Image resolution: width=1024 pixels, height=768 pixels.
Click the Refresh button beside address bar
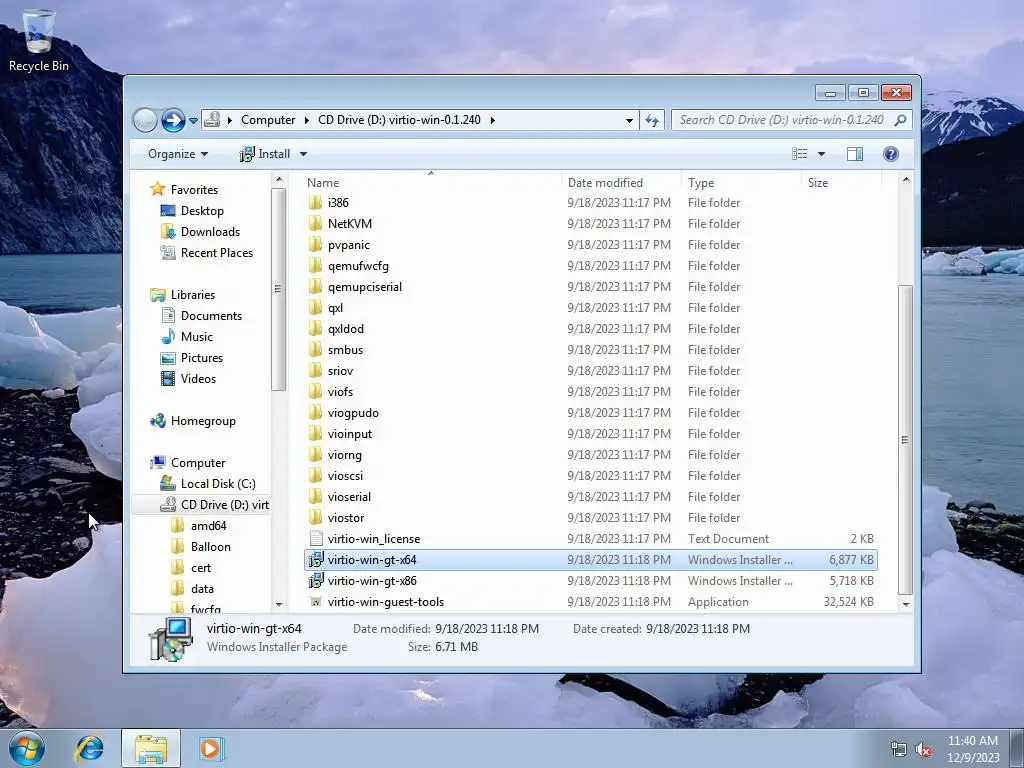[652, 120]
